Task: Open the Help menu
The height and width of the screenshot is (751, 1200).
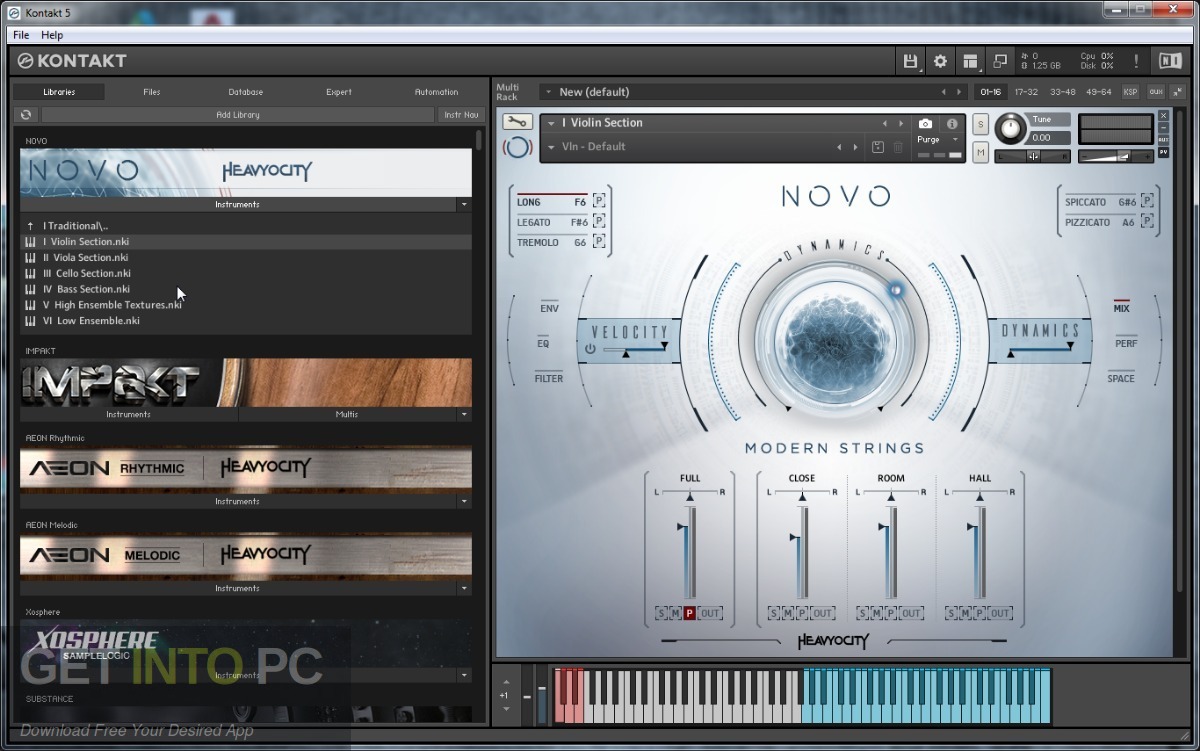Action: click(51, 35)
